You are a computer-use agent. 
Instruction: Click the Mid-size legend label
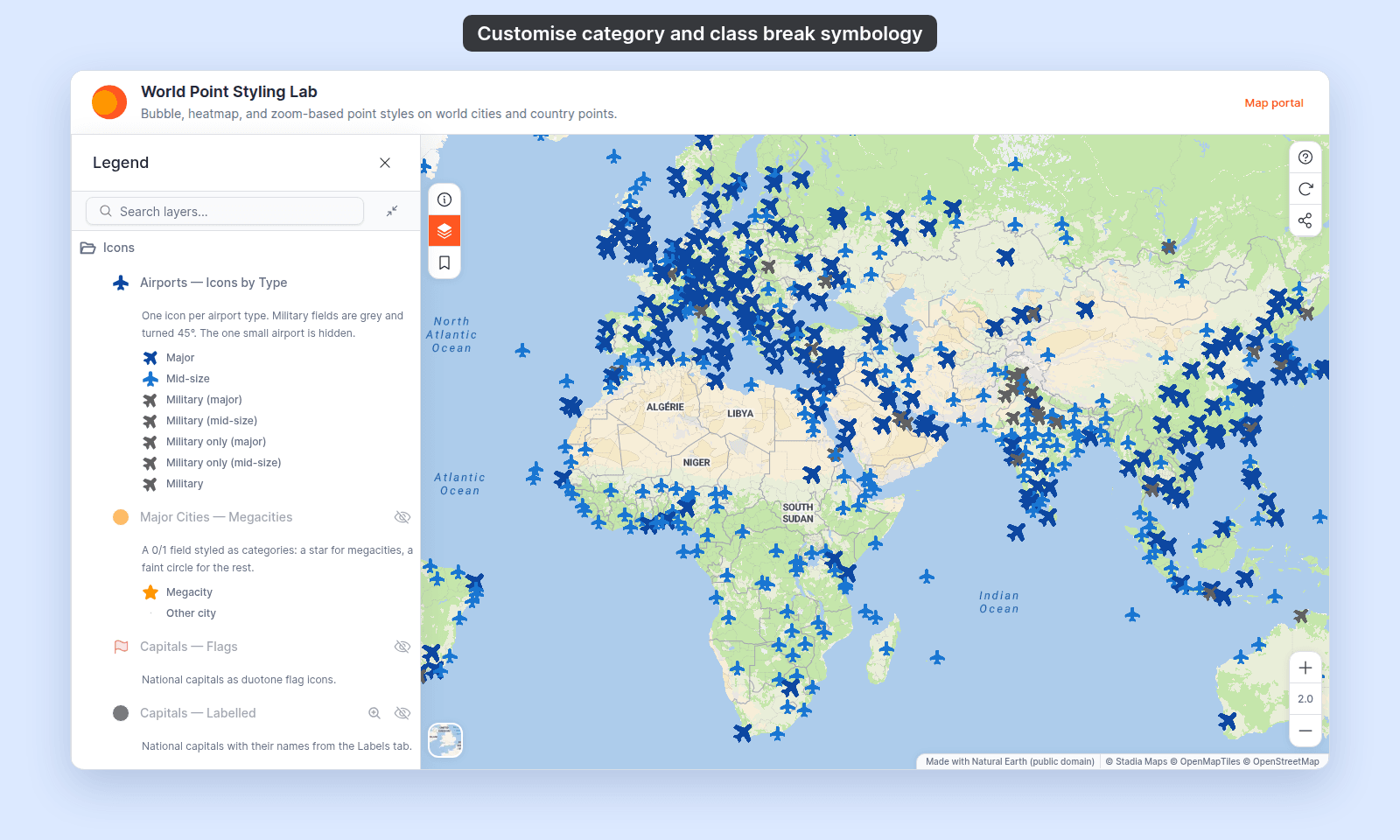click(188, 379)
